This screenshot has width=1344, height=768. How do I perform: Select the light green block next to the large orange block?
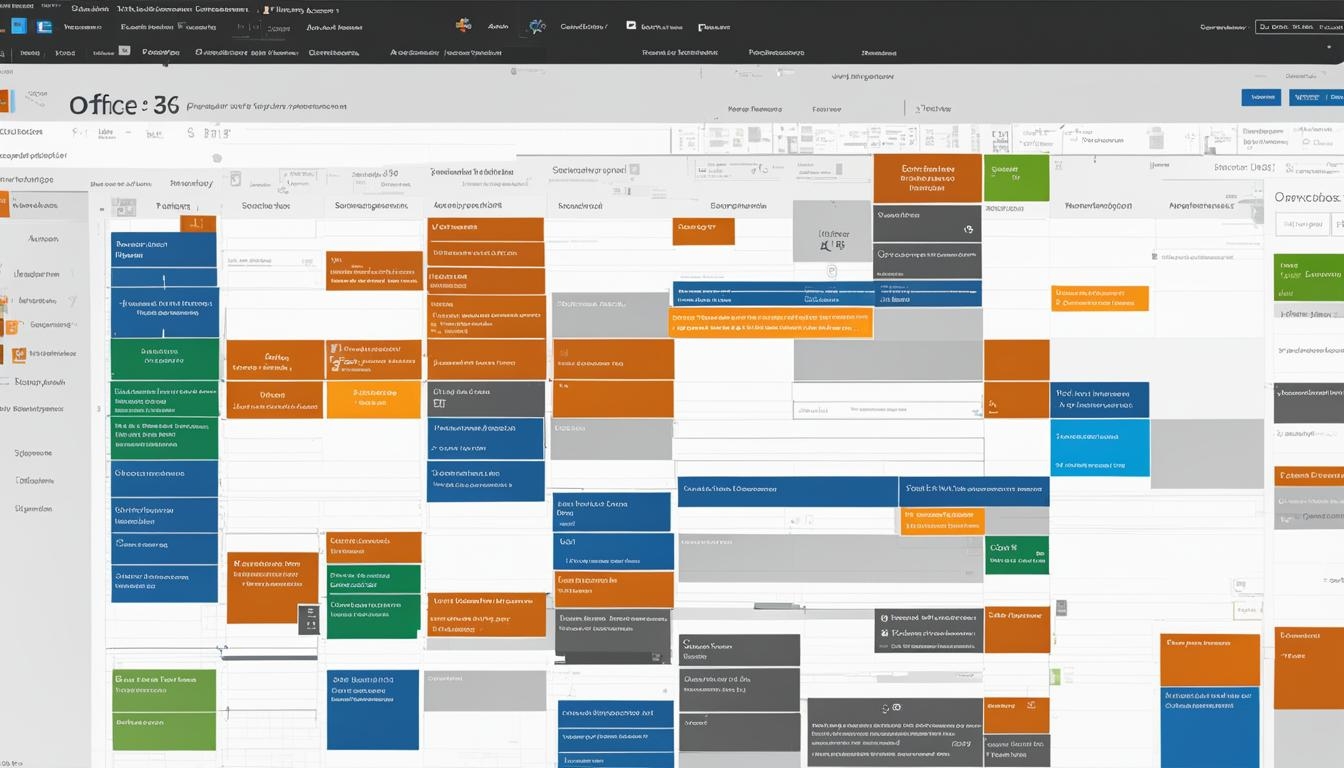[1016, 178]
